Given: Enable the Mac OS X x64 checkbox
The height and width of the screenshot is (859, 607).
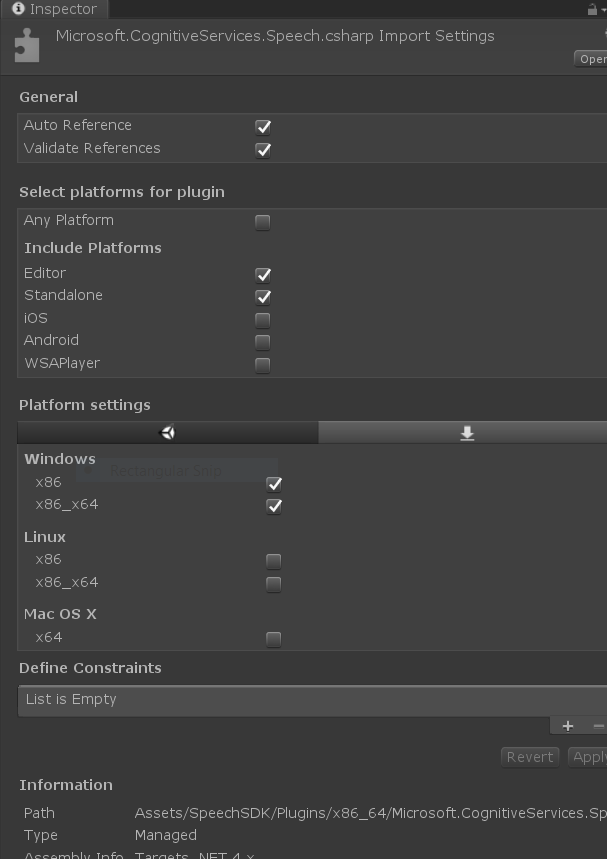Looking at the screenshot, I should (274, 638).
